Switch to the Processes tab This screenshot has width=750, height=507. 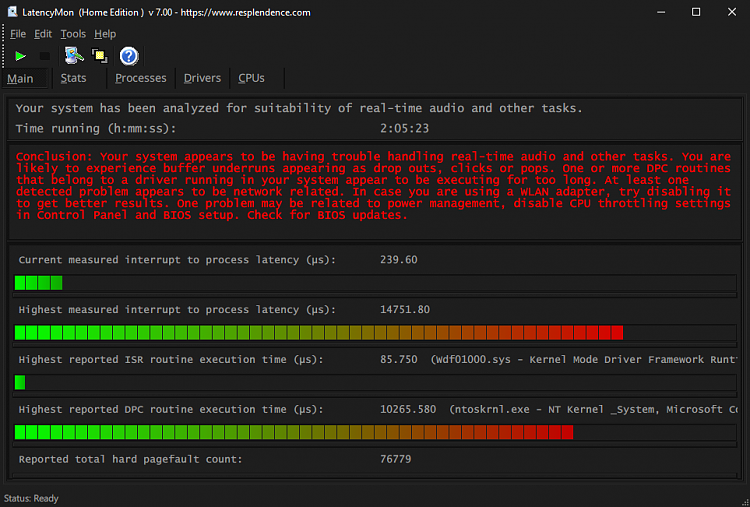[141, 78]
